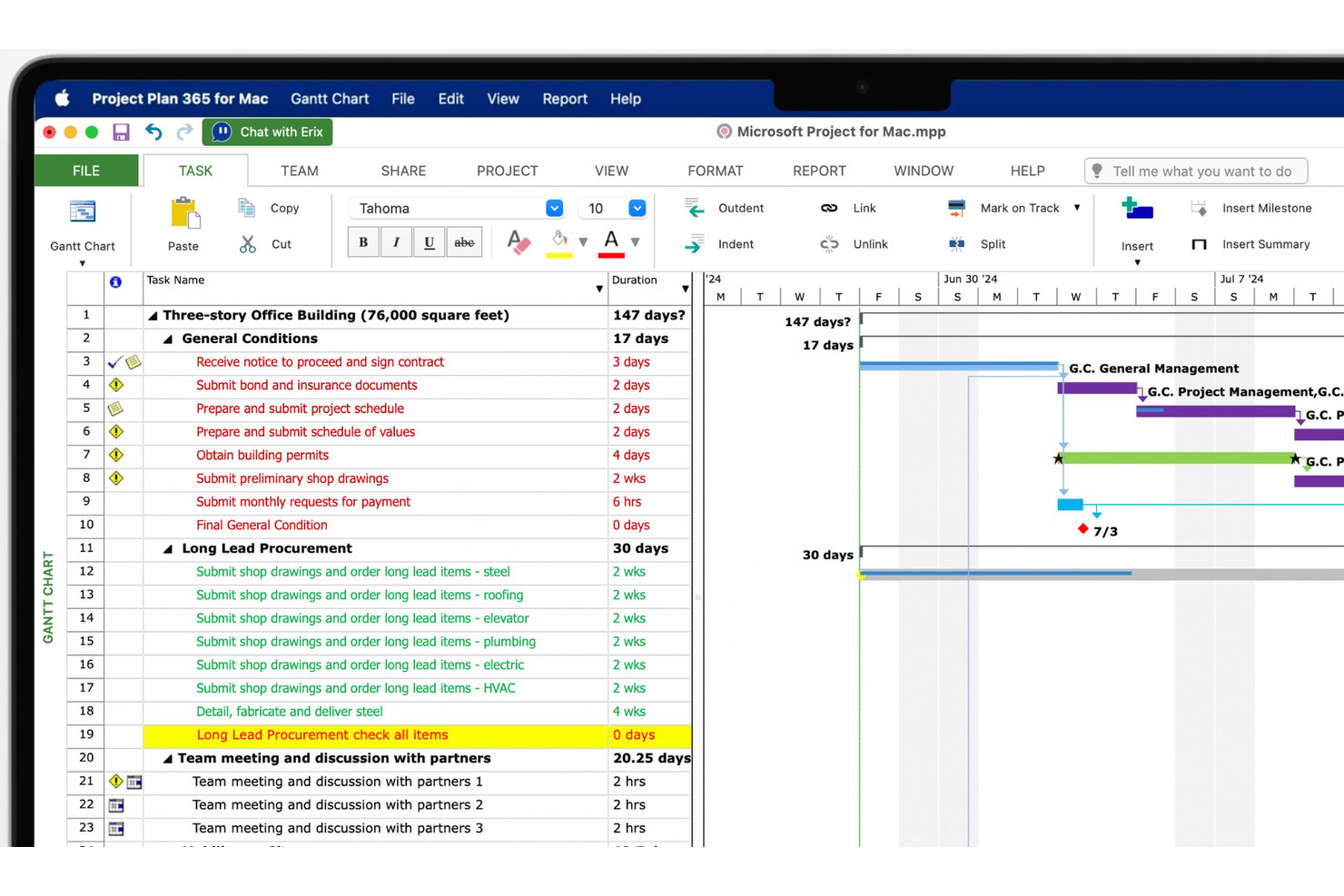Click the Chat with Erix button
The width and height of the screenshot is (1344, 896).
267,133
